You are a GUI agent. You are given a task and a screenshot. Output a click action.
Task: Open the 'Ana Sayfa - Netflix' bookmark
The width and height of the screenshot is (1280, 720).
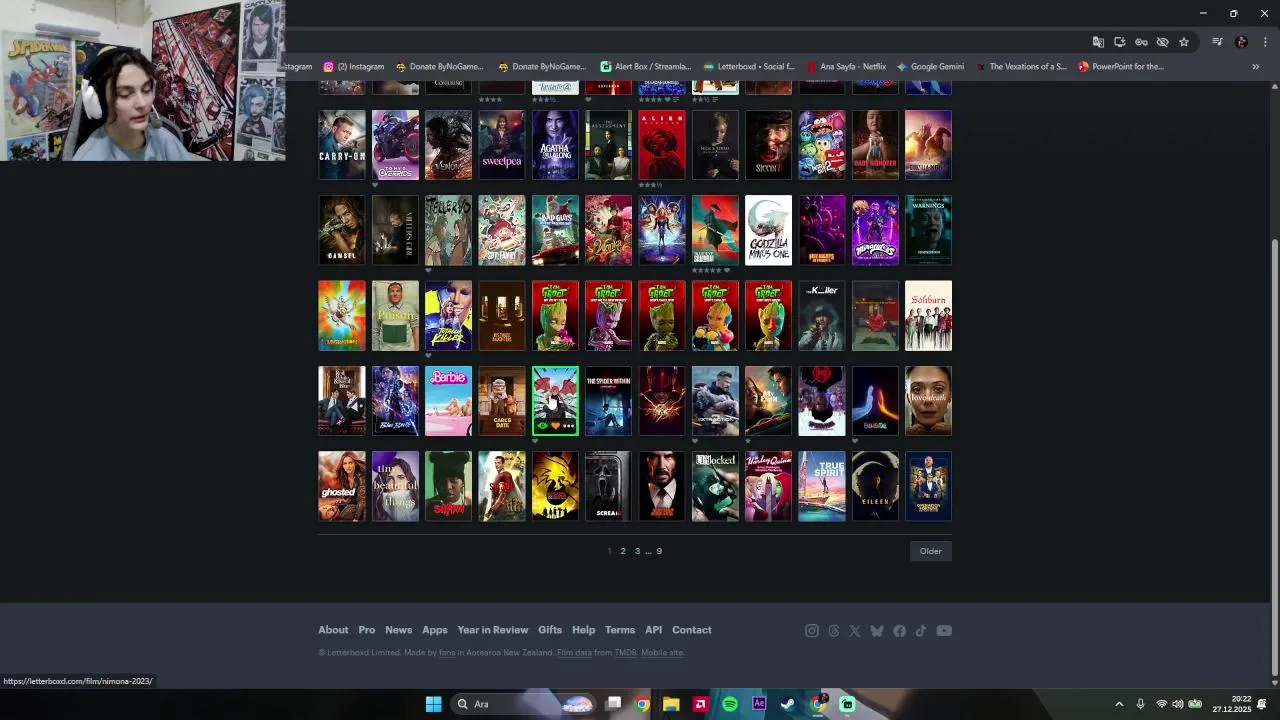coord(847,67)
